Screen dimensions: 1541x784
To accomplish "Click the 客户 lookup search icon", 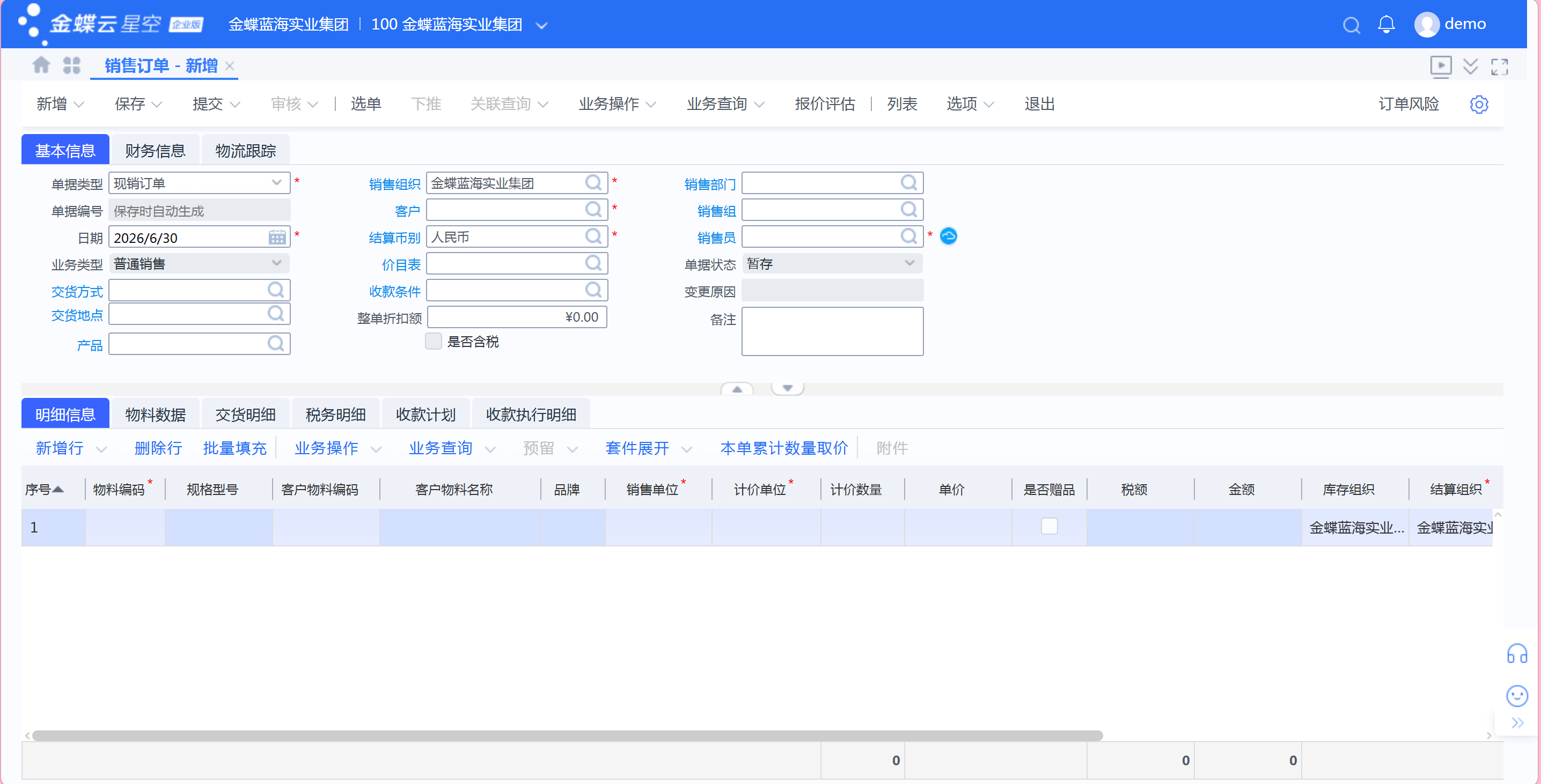I will pos(593,209).
